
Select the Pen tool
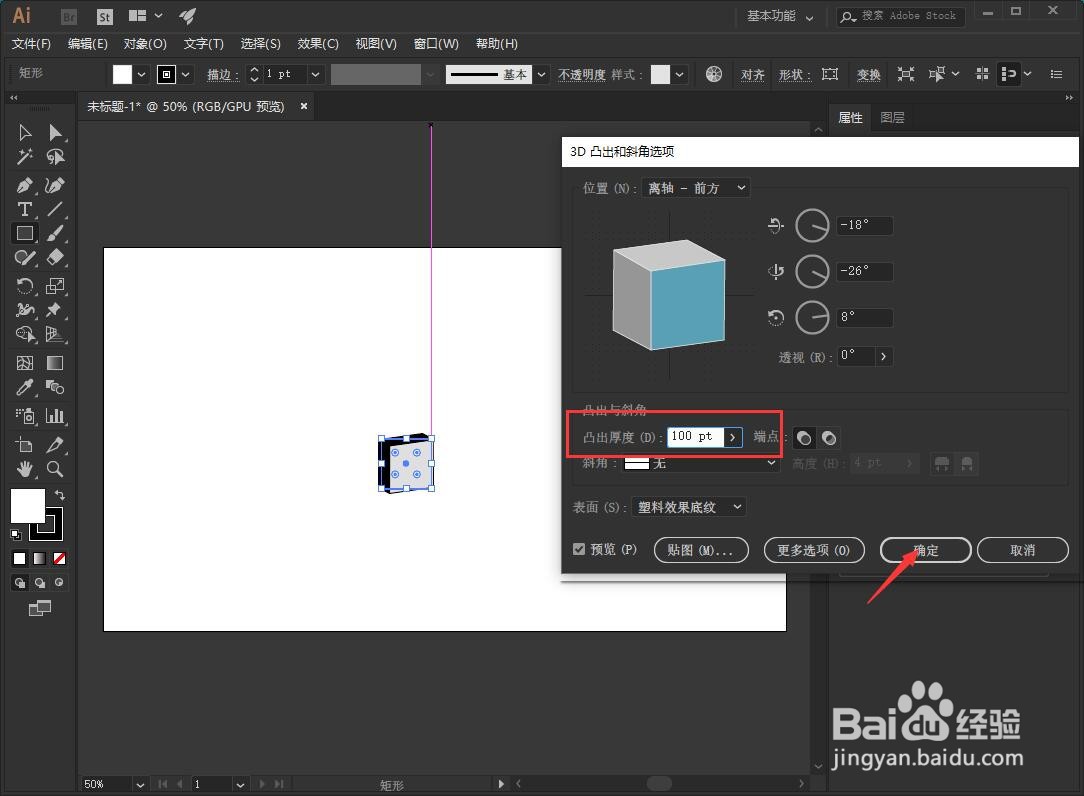coord(25,185)
